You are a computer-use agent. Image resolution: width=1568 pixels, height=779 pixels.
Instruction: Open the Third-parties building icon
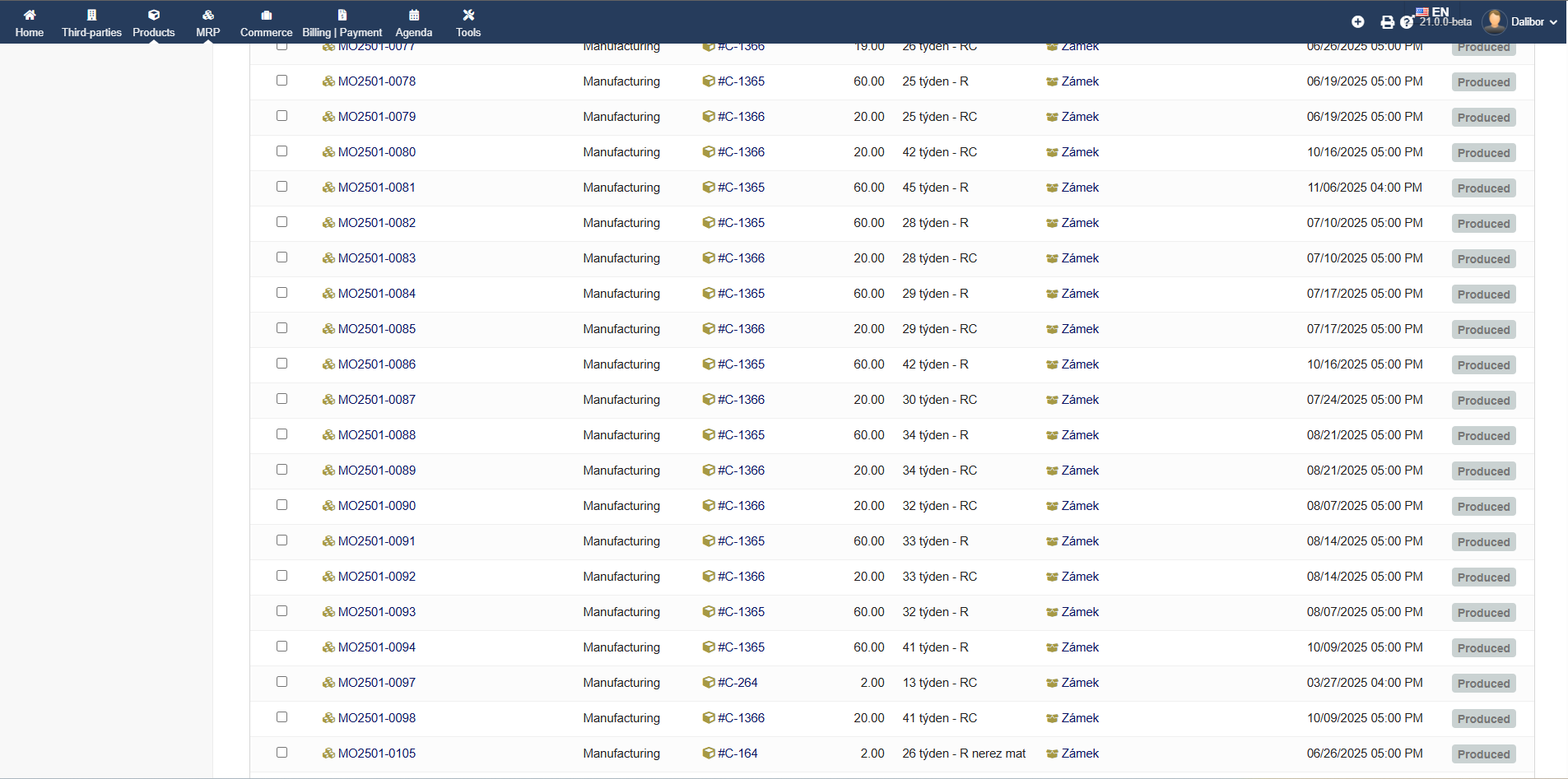point(91,15)
